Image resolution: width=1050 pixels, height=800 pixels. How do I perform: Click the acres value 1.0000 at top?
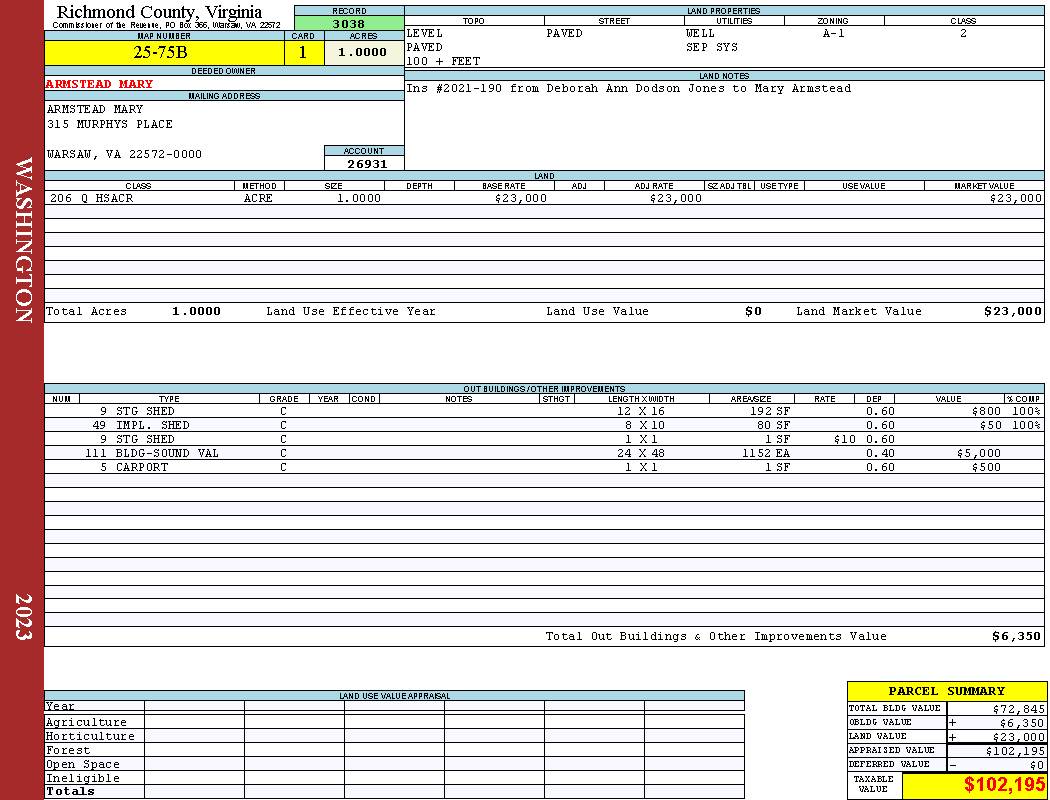(x=363, y=52)
